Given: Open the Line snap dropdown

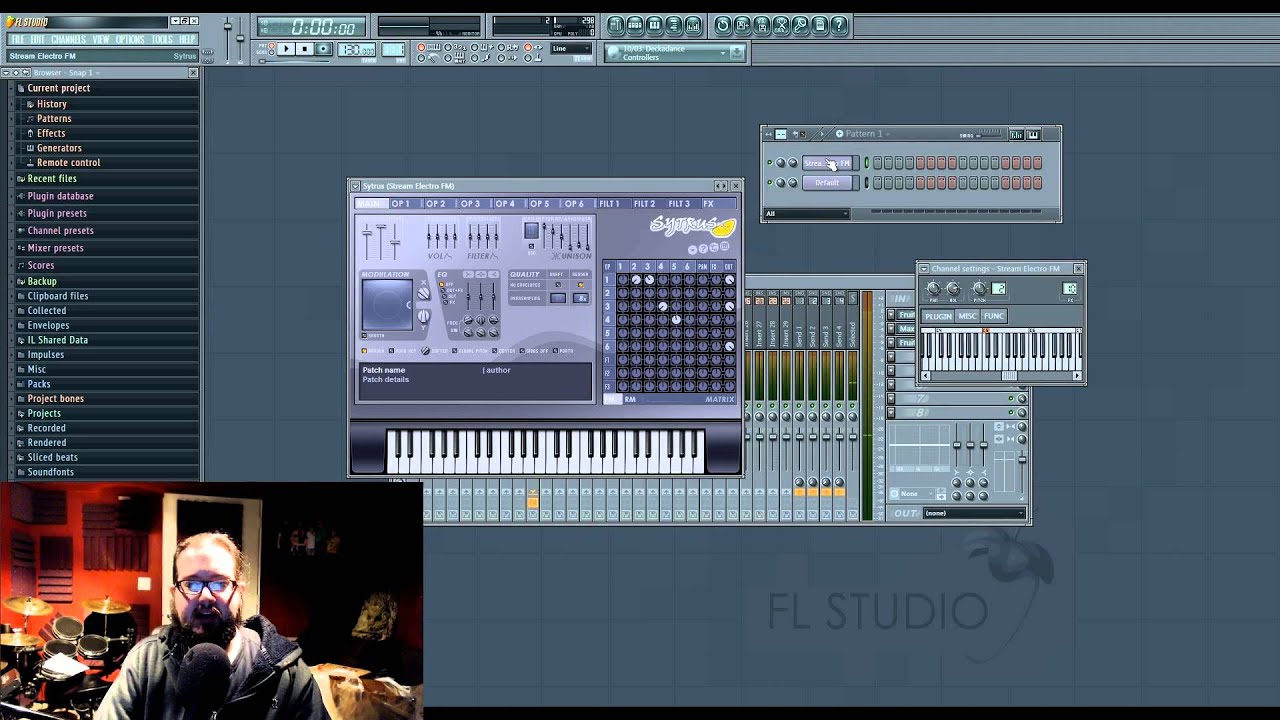Looking at the screenshot, I should tap(571, 48).
